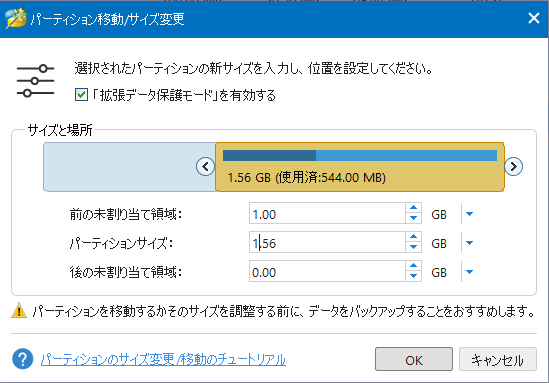
Task: Decrease 前の未割り当て領域 value with down arrow
Action: (x=414, y=218)
